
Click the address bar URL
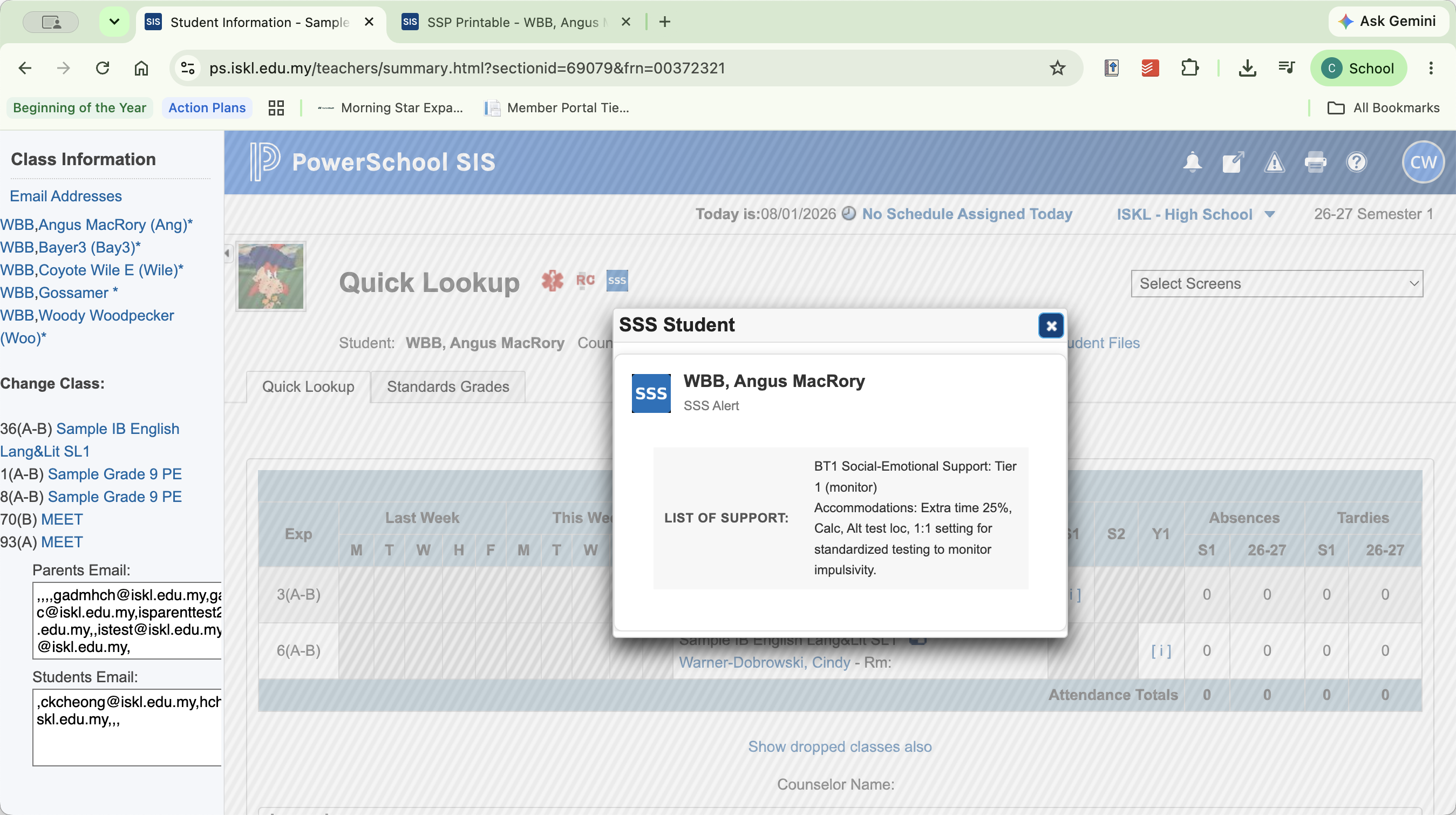pyautogui.click(x=467, y=69)
